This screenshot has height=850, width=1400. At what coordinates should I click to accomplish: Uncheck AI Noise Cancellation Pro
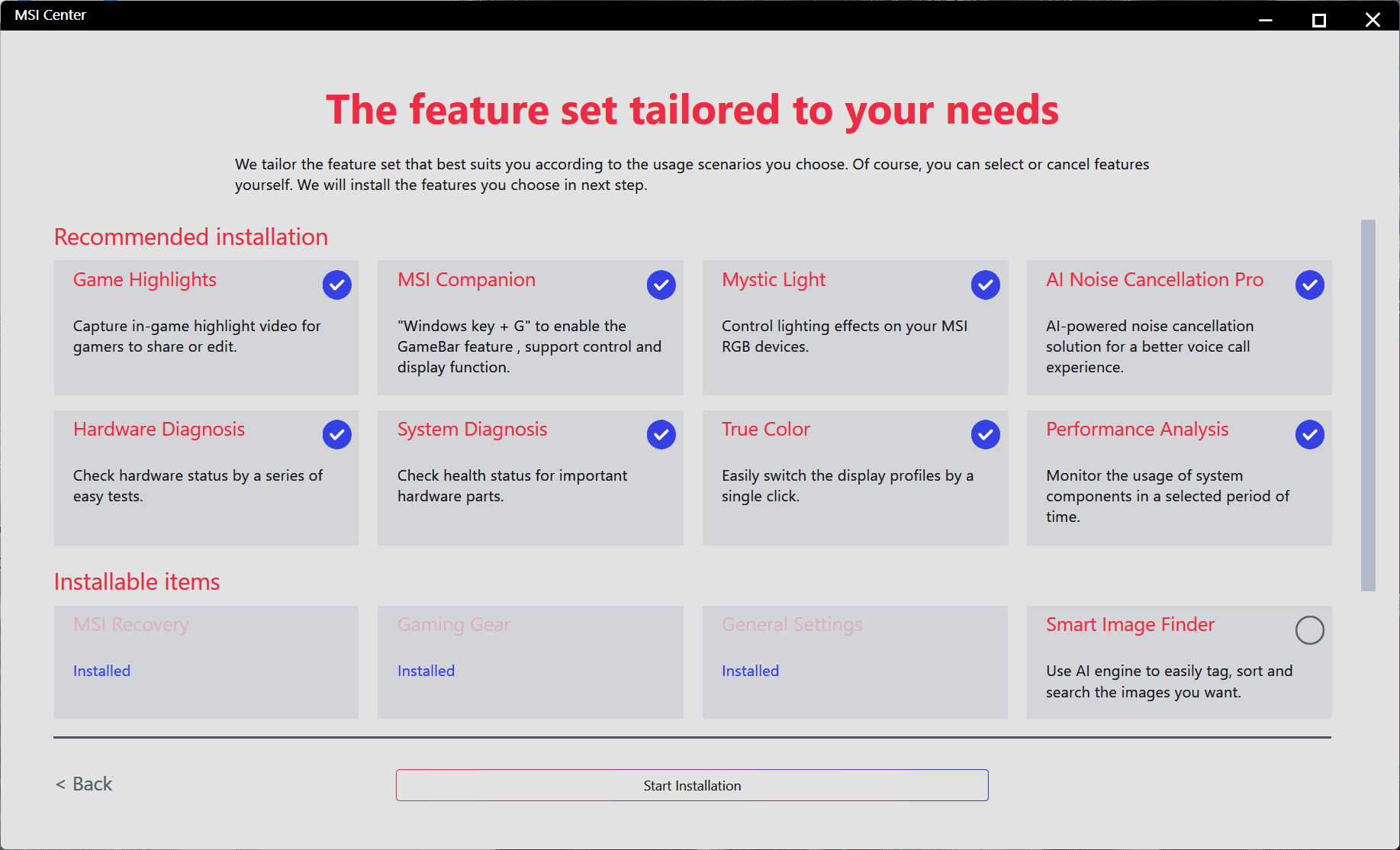pyautogui.click(x=1309, y=285)
